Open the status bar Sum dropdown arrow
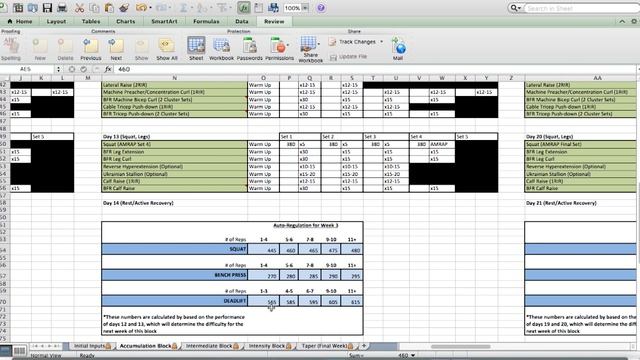640x360 pixels. (x=413, y=356)
